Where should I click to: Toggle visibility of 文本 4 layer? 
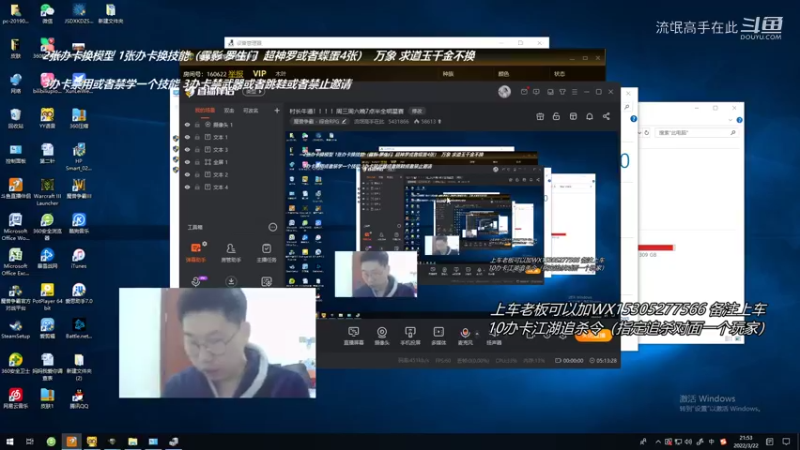tap(187, 187)
